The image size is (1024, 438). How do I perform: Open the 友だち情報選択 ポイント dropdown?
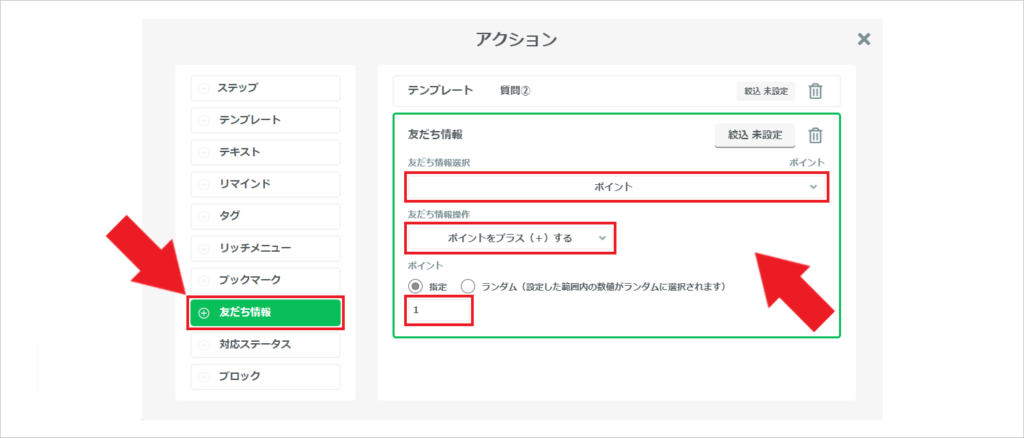click(616, 187)
